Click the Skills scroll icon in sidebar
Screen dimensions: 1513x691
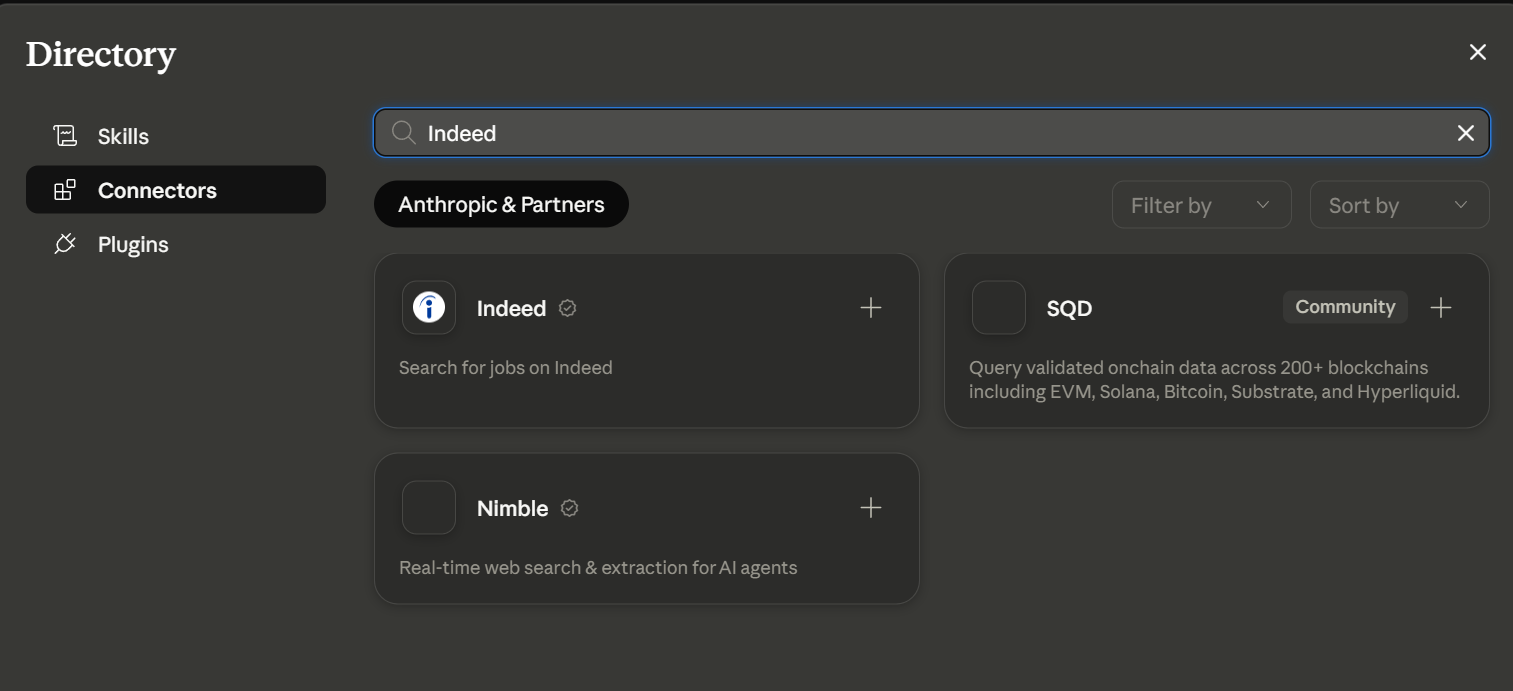(65, 136)
